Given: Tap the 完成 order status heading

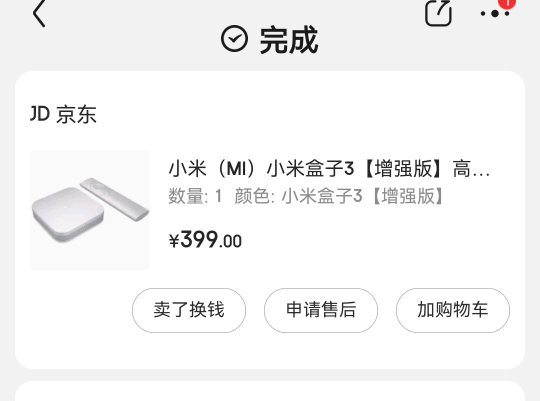Looking at the screenshot, I should point(289,40).
